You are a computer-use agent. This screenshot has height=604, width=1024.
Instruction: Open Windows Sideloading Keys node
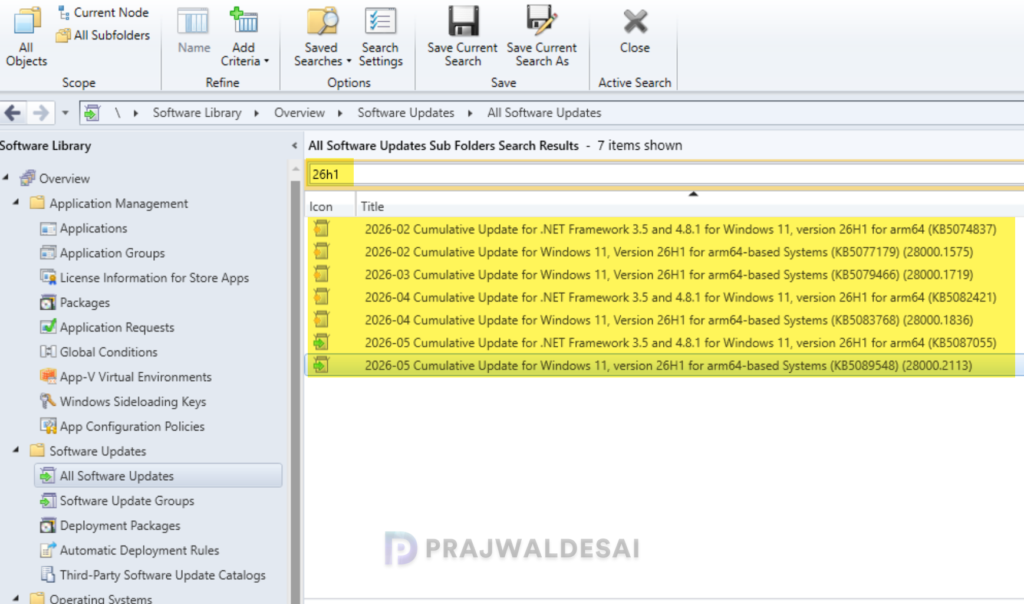(x=123, y=402)
